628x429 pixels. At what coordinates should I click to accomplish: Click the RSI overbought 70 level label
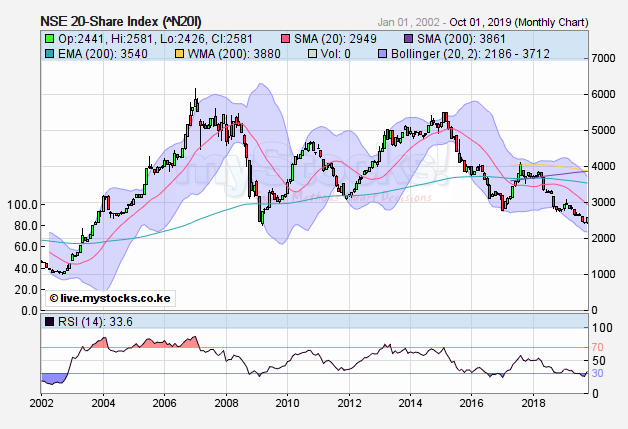(598, 348)
